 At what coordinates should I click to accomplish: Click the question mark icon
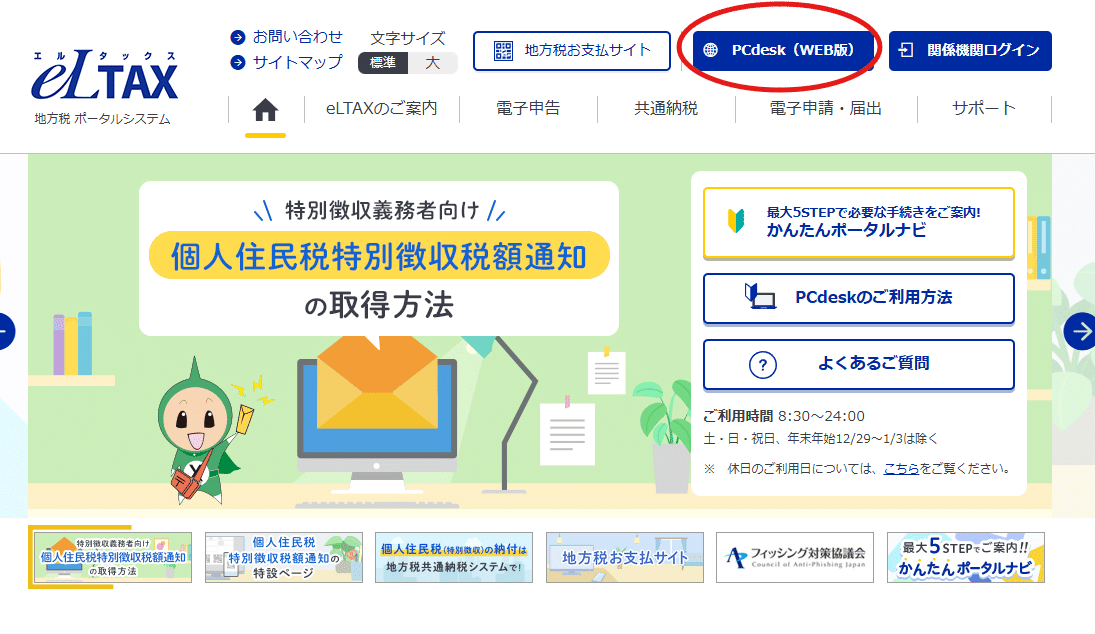[x=763, y=364]
